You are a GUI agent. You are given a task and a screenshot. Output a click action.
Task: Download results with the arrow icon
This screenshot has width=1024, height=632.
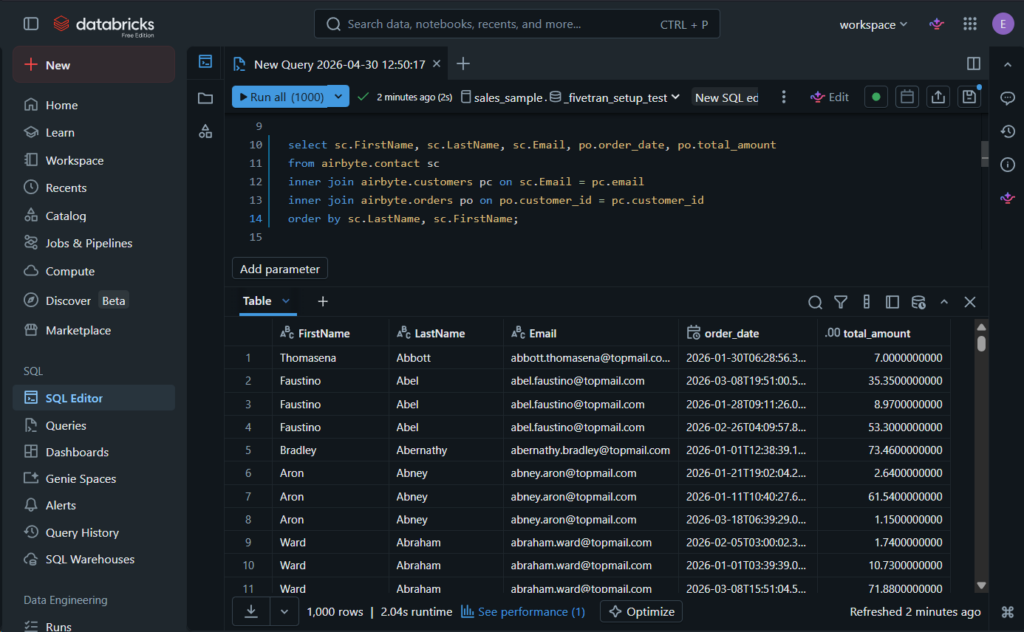pos(251,612)
